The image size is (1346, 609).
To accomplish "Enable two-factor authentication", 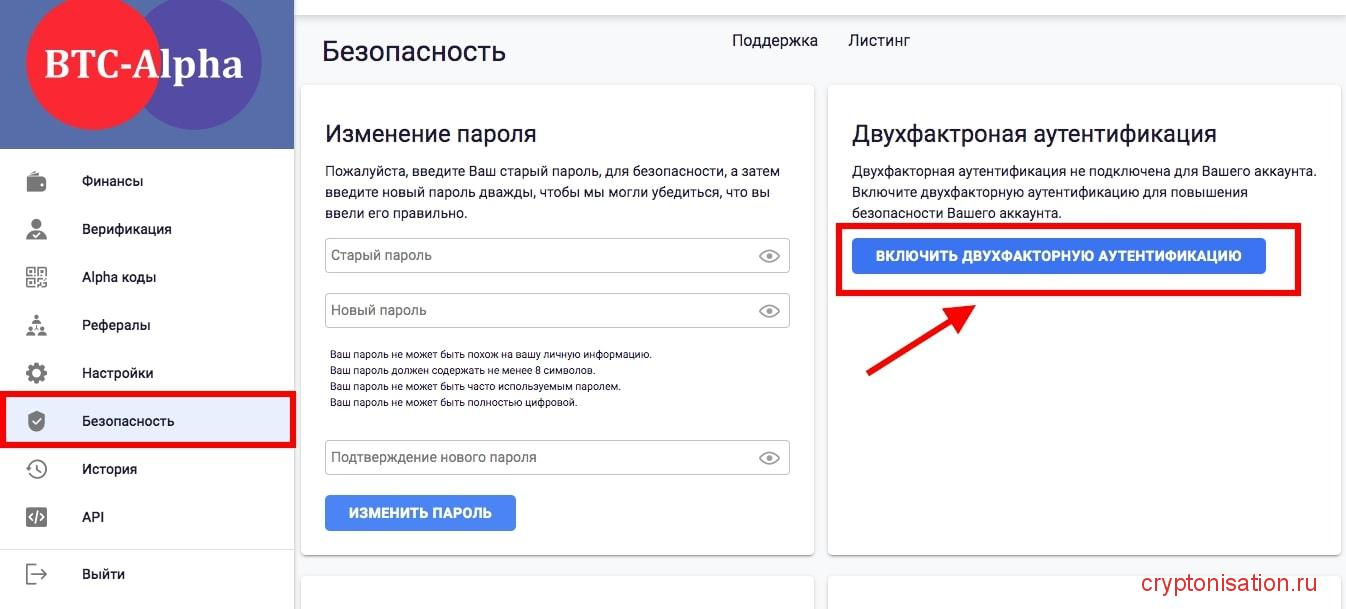I will point(1058,255).
